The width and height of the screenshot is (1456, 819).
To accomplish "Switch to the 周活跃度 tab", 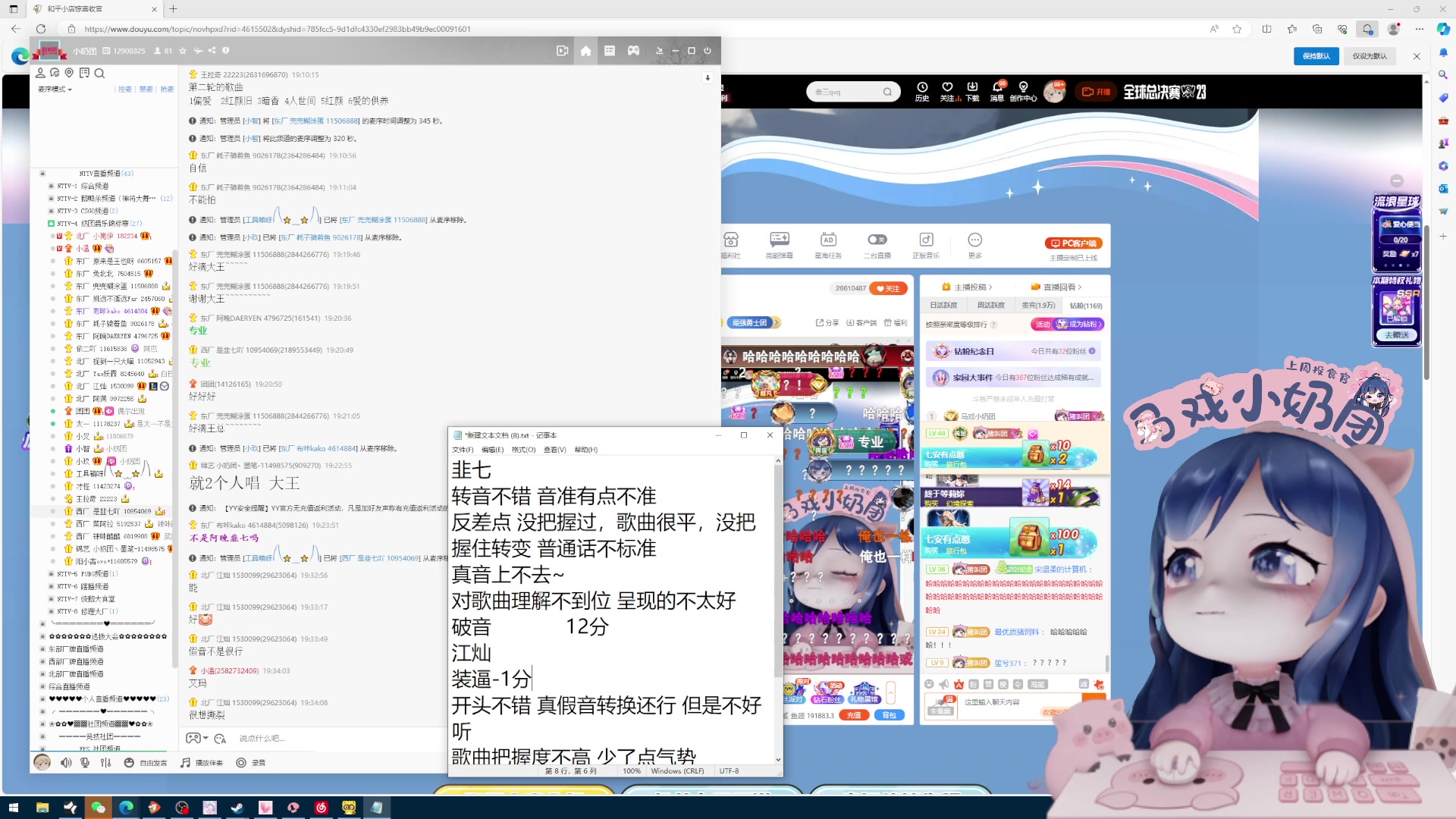I will tap(991, 305).
